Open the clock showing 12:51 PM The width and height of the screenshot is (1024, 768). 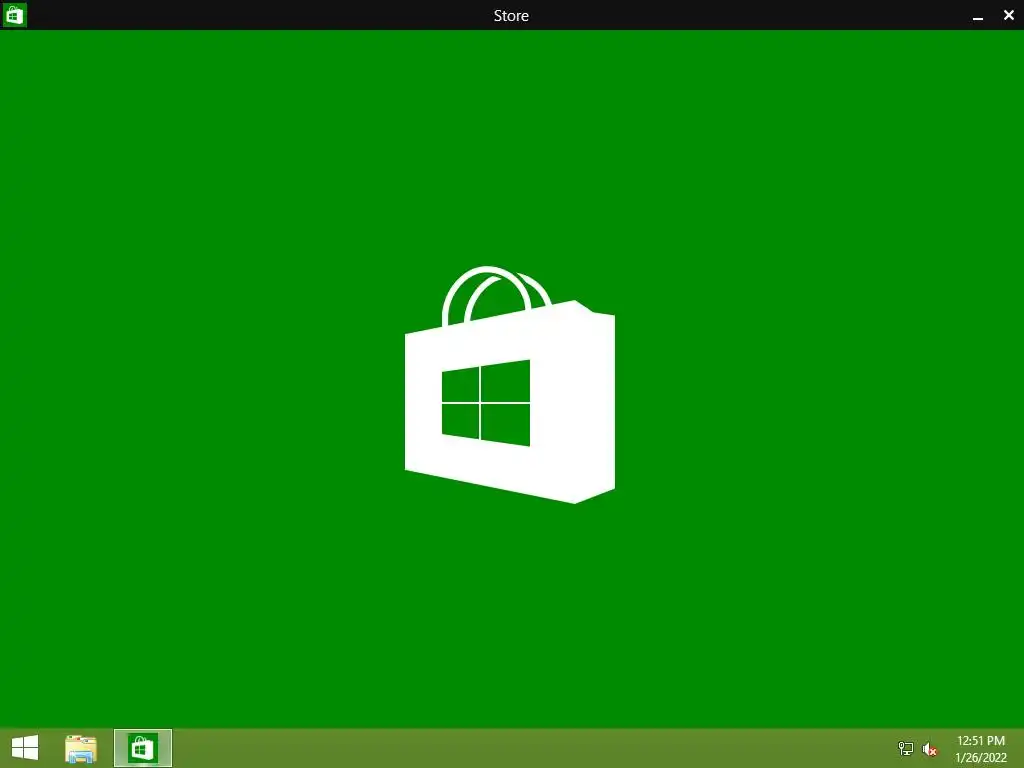pyautogui.click(x=980, y=741)
